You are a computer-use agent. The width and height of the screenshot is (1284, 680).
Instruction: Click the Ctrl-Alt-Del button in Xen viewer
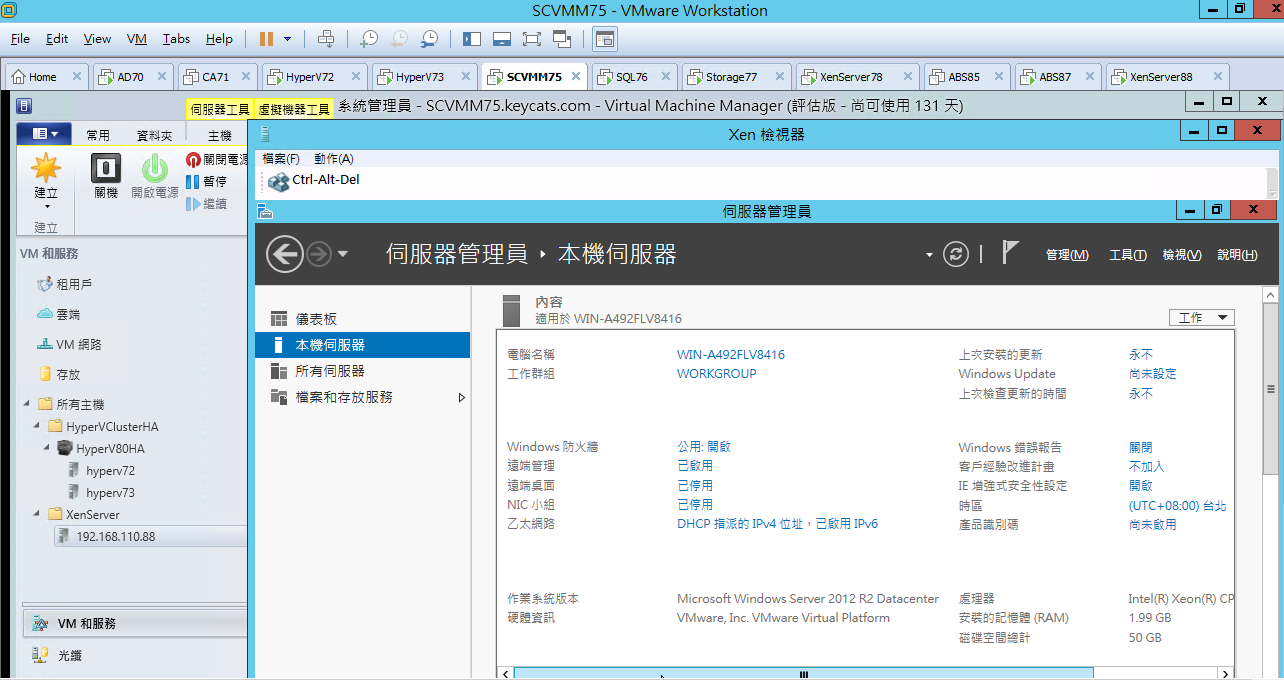(314, 181)
